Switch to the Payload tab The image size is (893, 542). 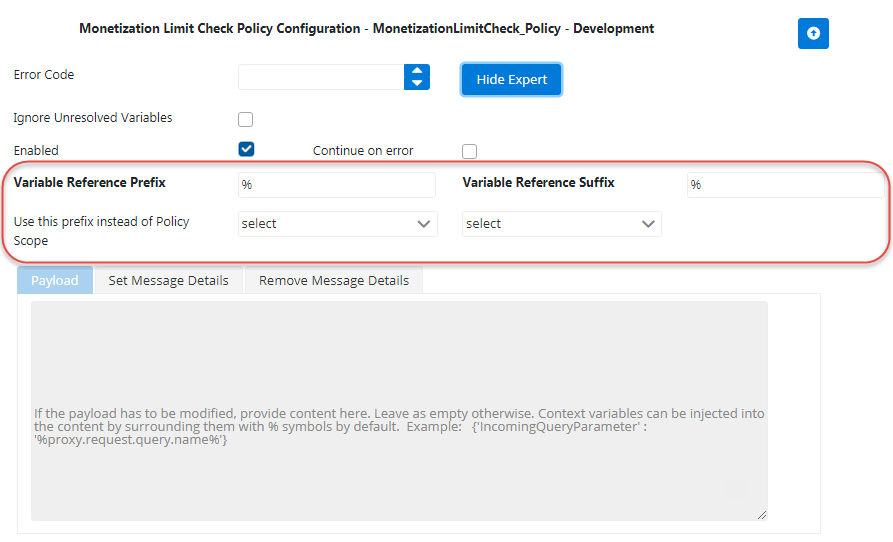[55, 281]
